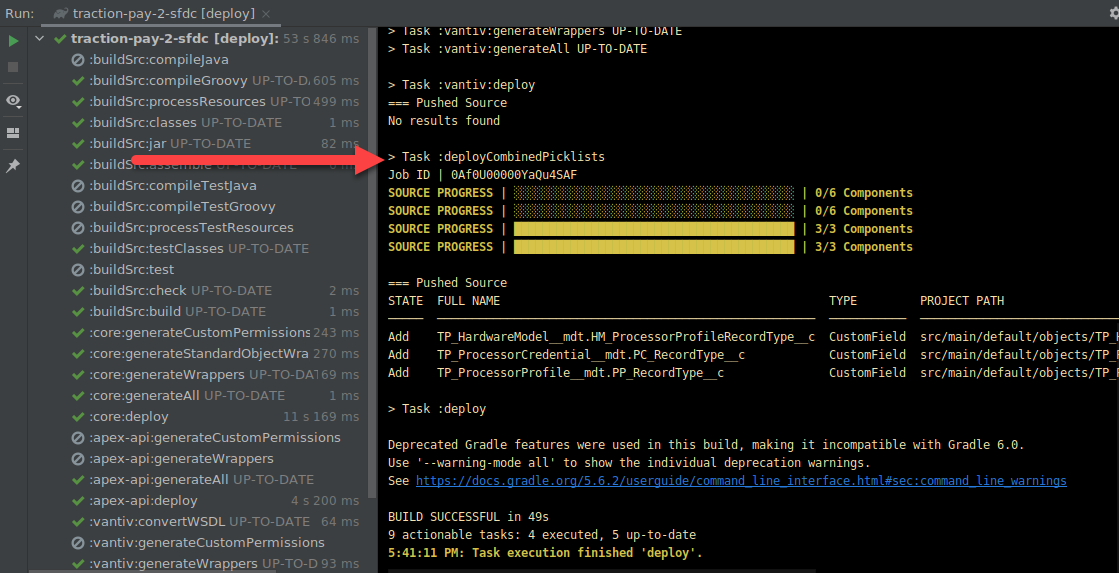Select the traction-pay-2-sfdc [deploy] run tab
Screen dimensions: 1119x573
pos(160,13)
